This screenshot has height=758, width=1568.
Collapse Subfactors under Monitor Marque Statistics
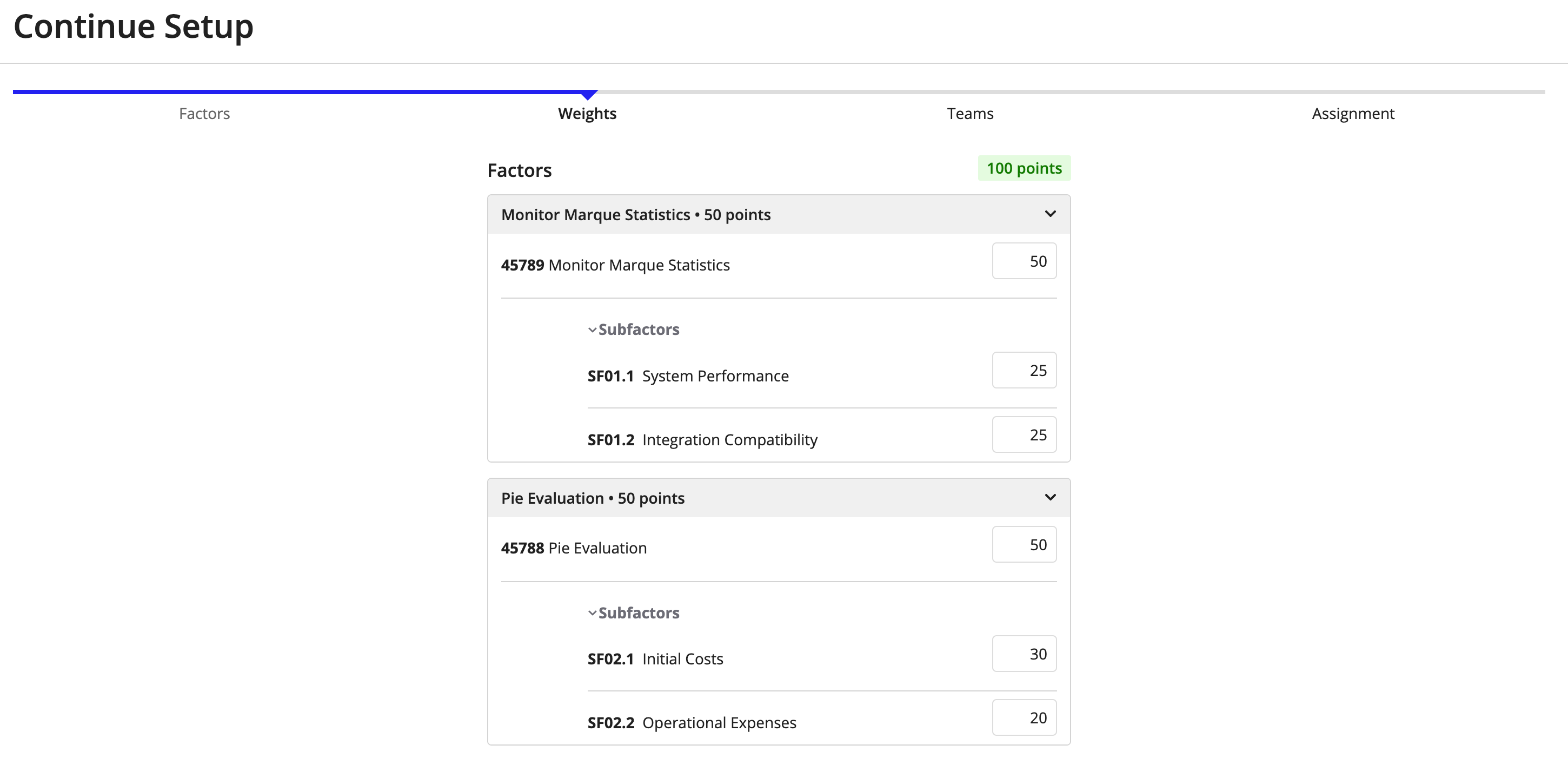633,329
